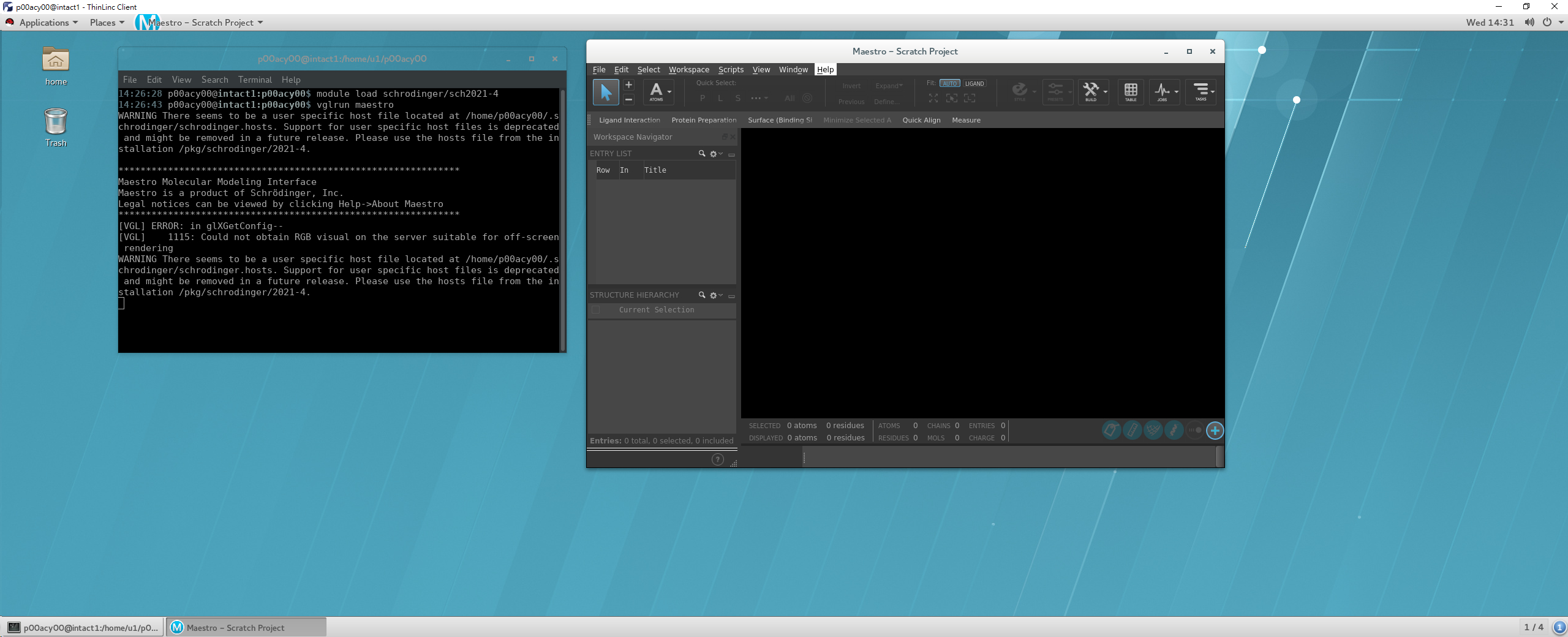Screen dimensions: 1568x637
Task: Toggle the workspace switch control
Action: 1194,431
